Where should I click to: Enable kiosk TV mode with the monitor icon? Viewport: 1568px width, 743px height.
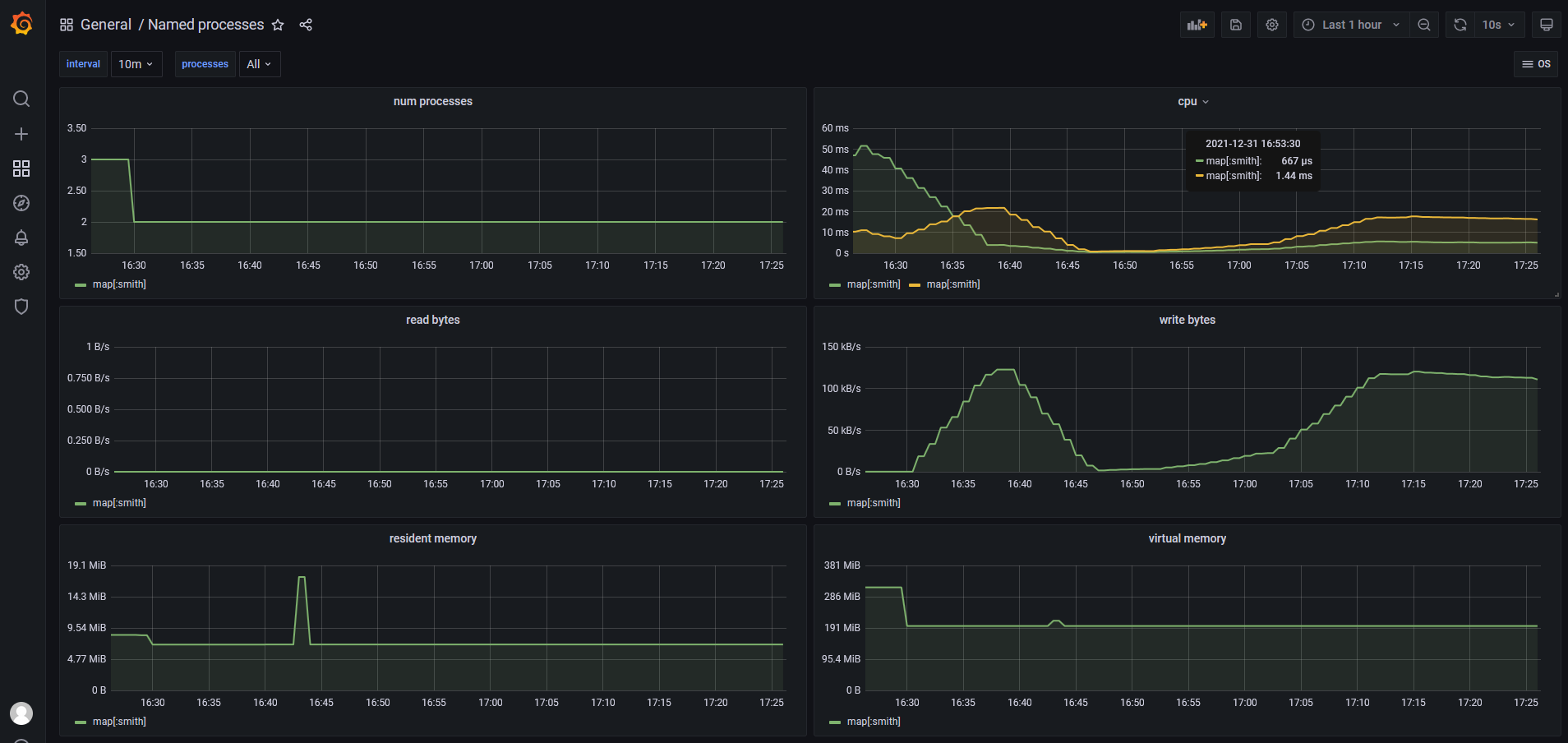pyautogui.click(x=1546, y=25)
